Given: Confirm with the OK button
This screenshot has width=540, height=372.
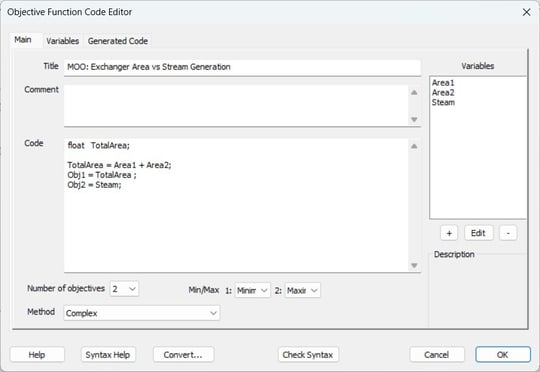Looking at the screenshot, I should pyautogui.click(x=503, y=354).
